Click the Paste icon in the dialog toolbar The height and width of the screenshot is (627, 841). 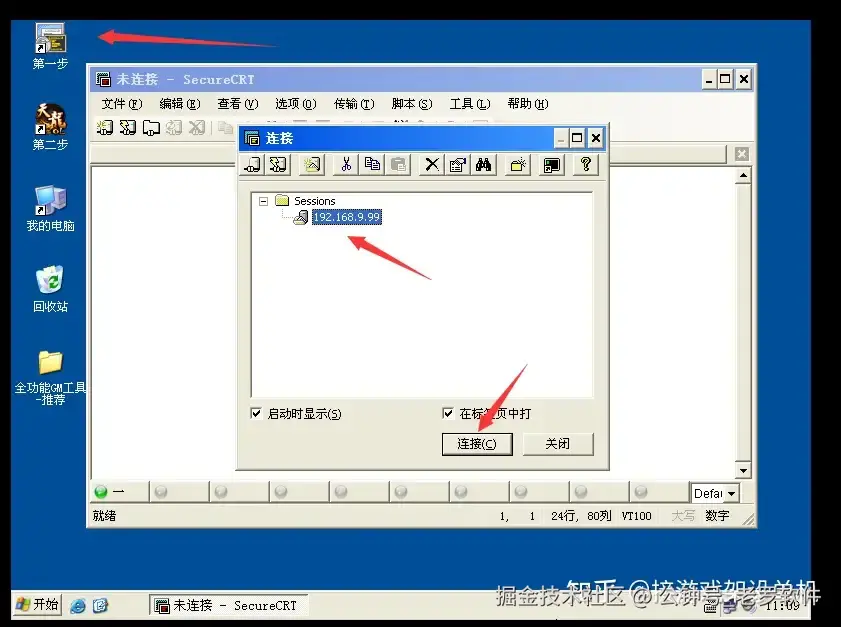[398, 164]
